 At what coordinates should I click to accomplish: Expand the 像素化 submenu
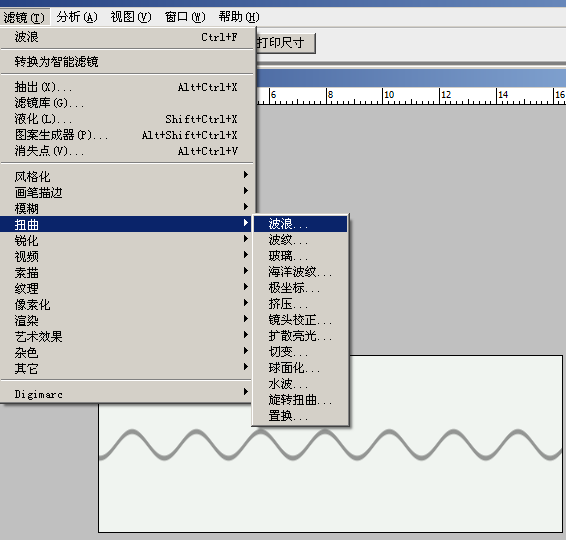pos(126,304)
